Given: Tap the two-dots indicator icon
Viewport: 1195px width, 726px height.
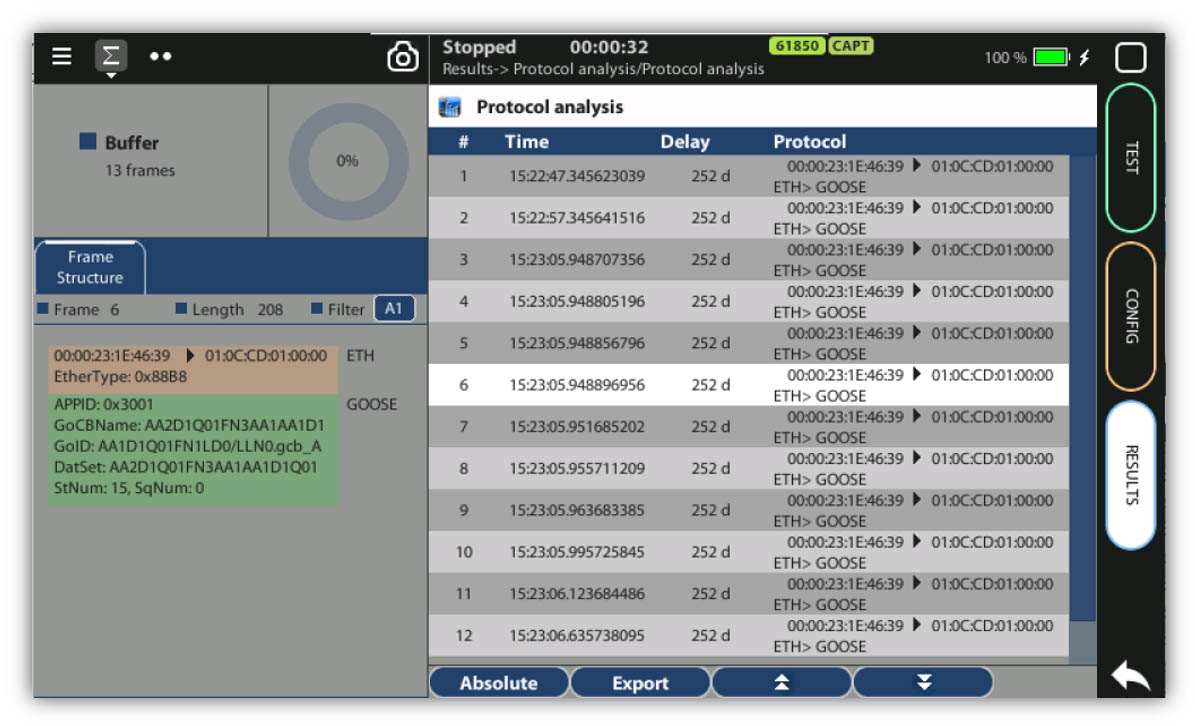Looking at the screenshot, I should [160, 57].
